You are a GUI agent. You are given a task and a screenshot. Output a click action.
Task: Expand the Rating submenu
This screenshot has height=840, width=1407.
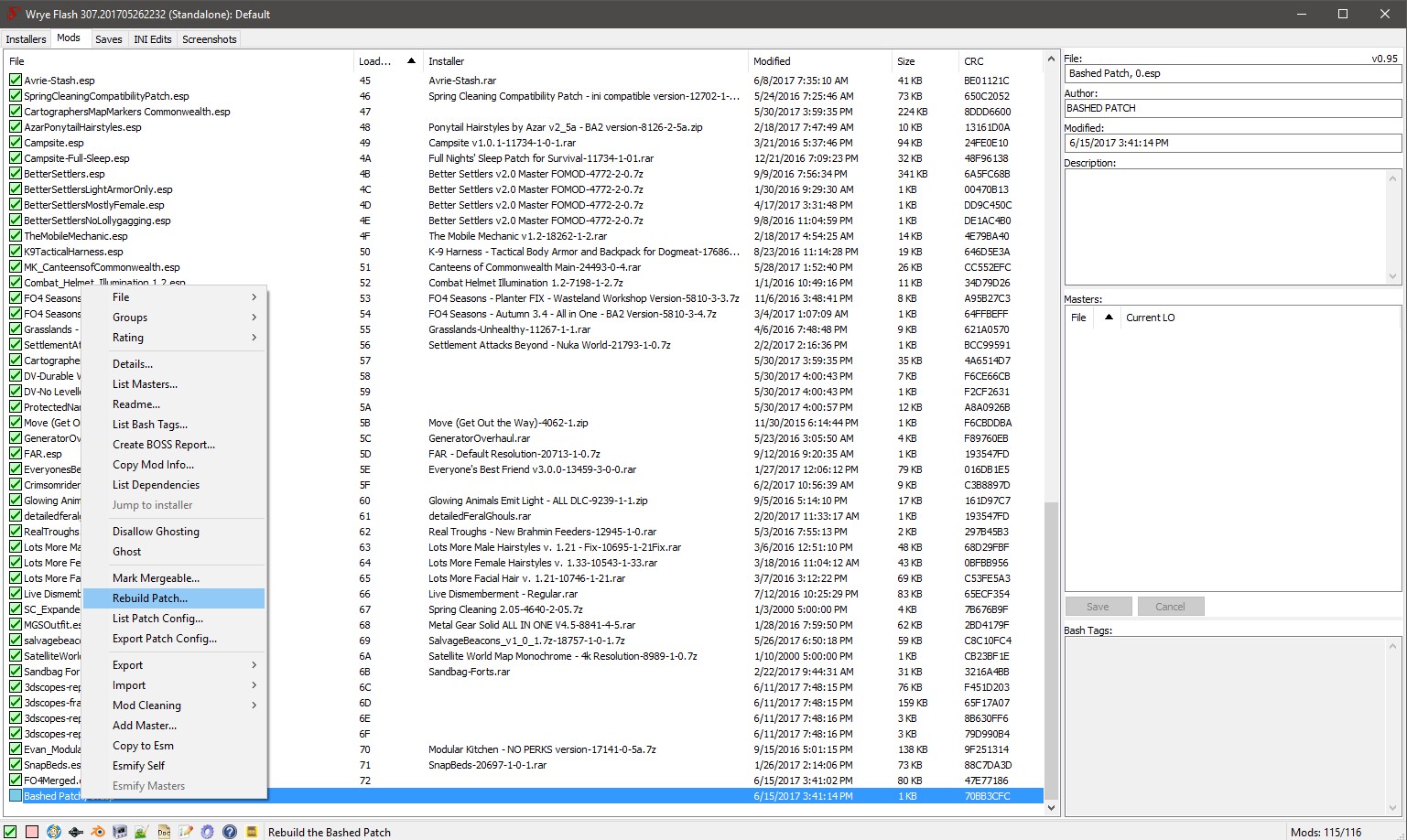tap(174, 338)
